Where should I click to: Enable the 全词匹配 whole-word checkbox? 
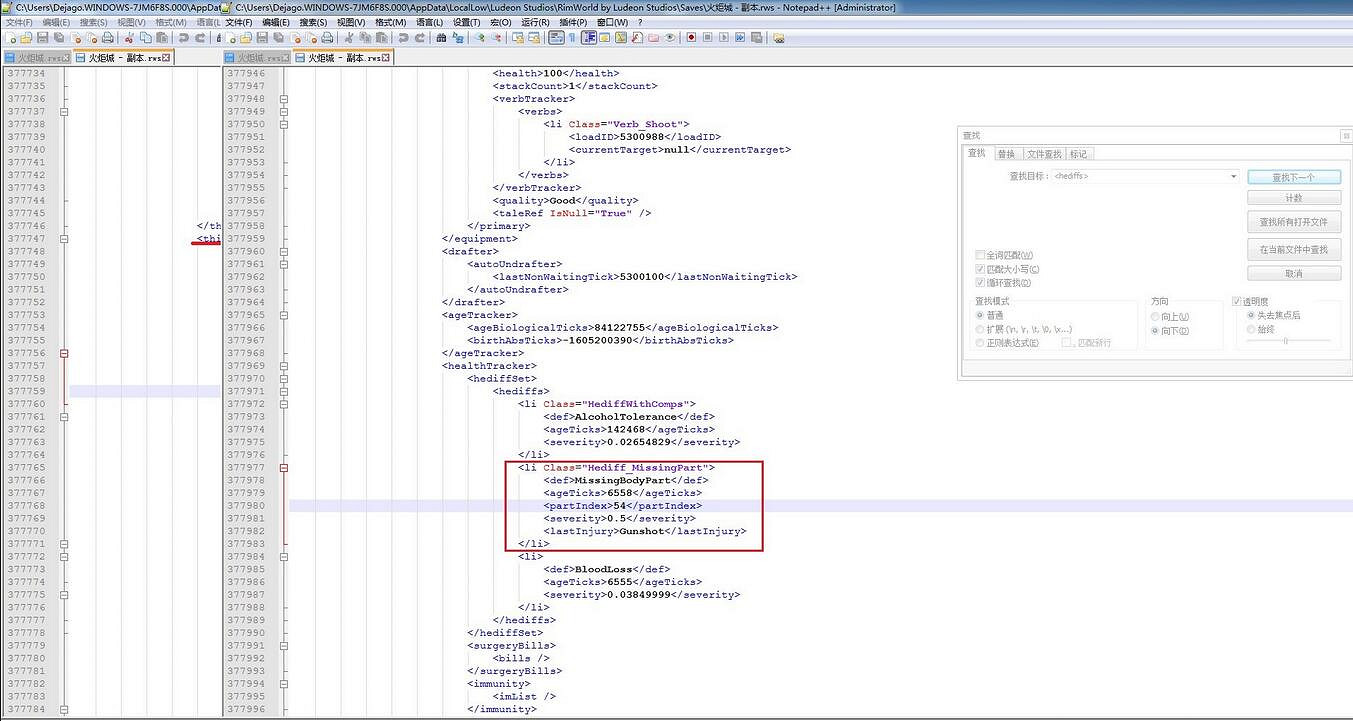[980, 256]
